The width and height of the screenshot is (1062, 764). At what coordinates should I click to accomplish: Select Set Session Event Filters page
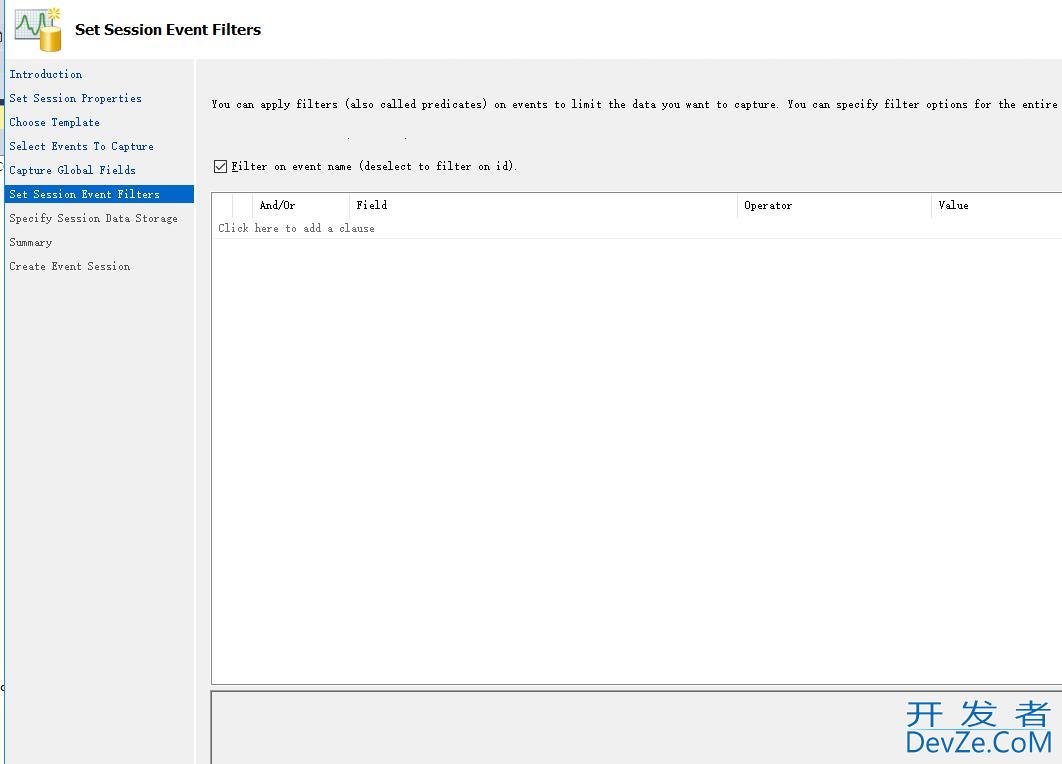coord(99,194)
